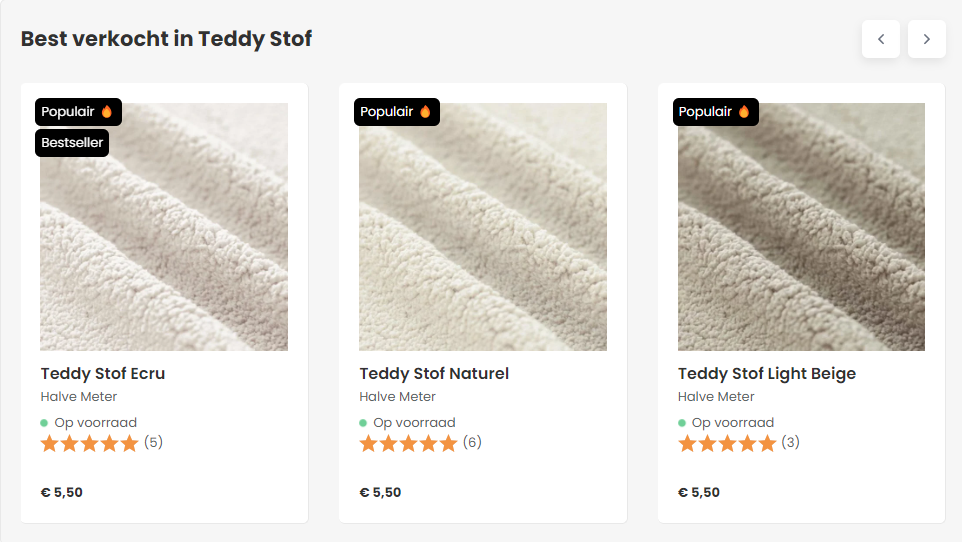Click the Teddy Stof Ecru title link

click(103, 374)
